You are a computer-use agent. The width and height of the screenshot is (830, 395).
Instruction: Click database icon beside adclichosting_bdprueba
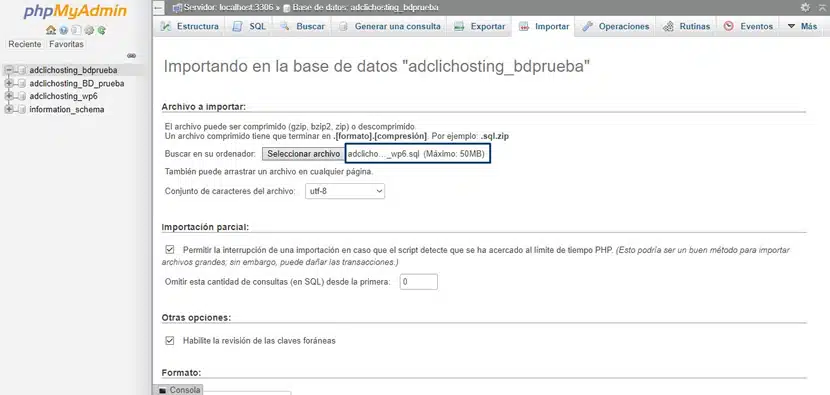click(22, 70)
